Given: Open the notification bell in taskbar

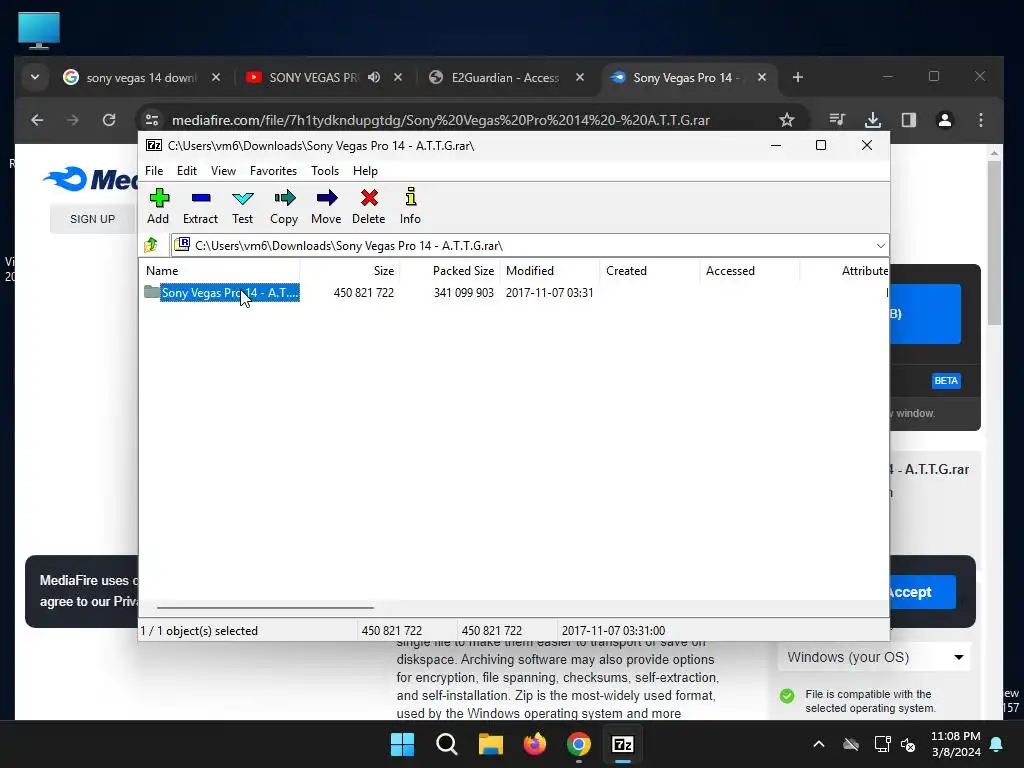Looking at the screenshot, I should [997, 744].
